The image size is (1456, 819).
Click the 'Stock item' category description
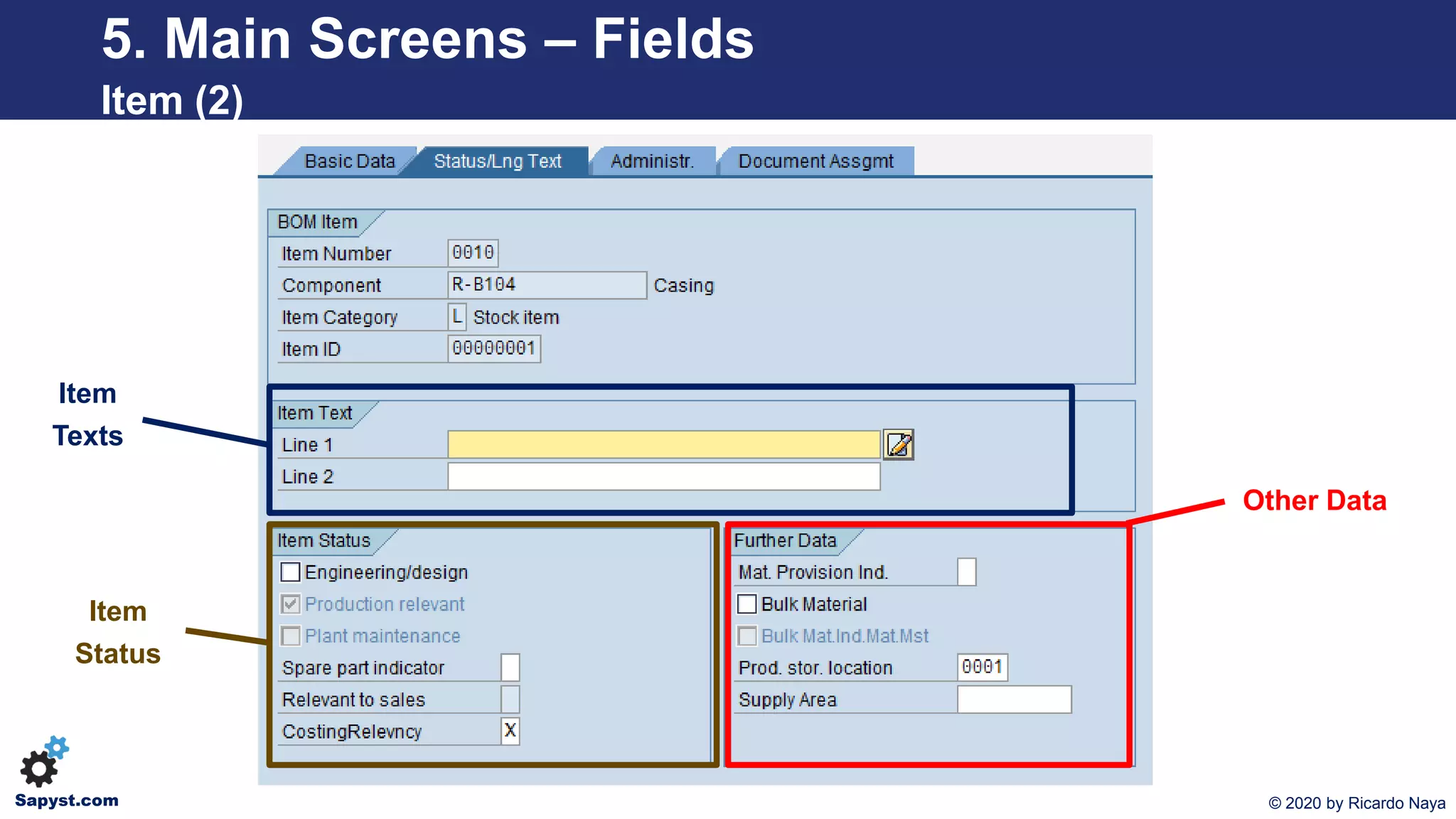tap(516, 318)
